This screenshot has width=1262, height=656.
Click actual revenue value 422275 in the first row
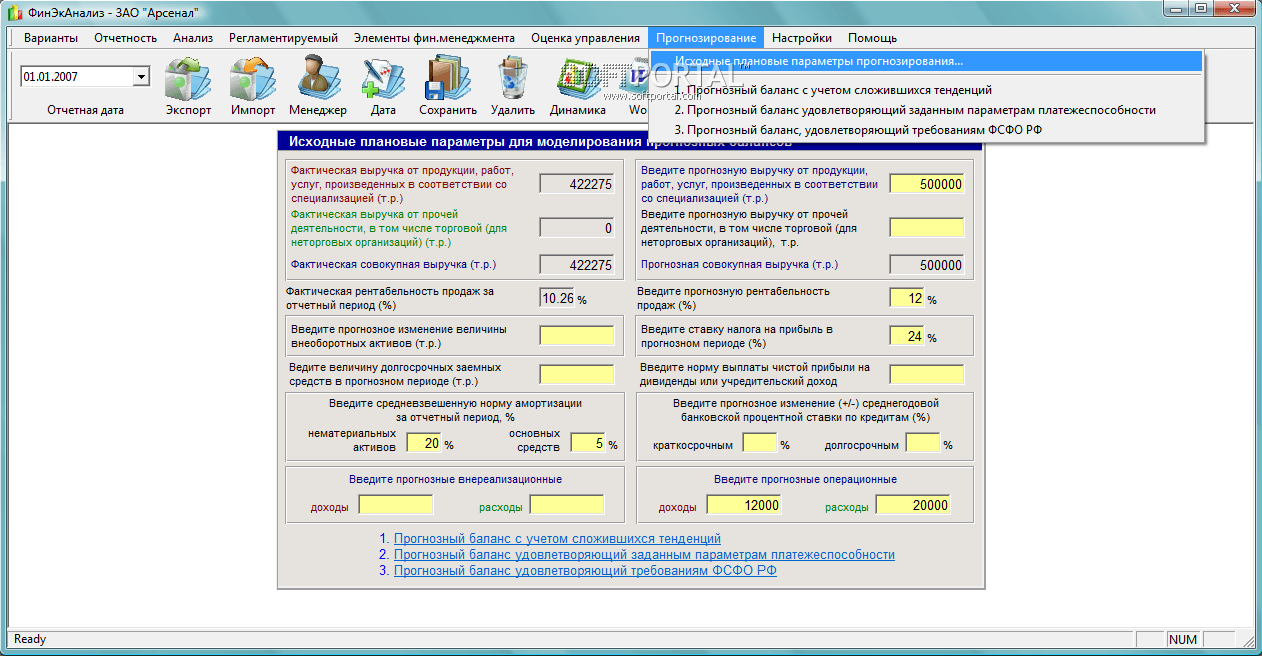(x=577, y=184)
